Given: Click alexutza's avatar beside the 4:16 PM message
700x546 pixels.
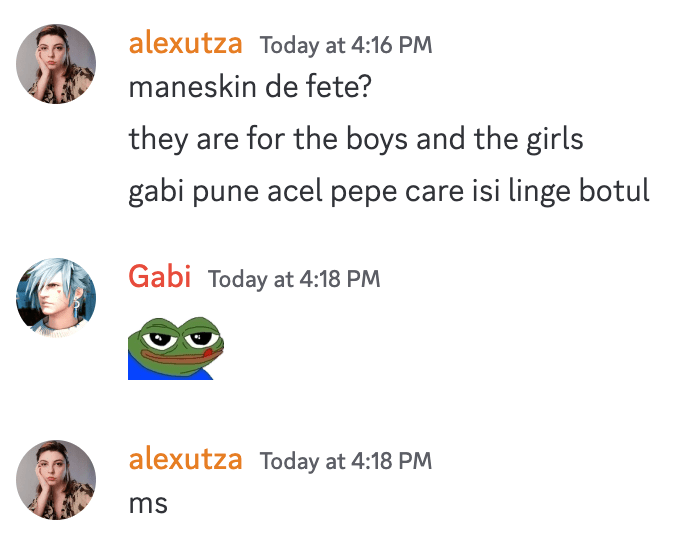Looking at the screenshot, I should tap(56, 64).
